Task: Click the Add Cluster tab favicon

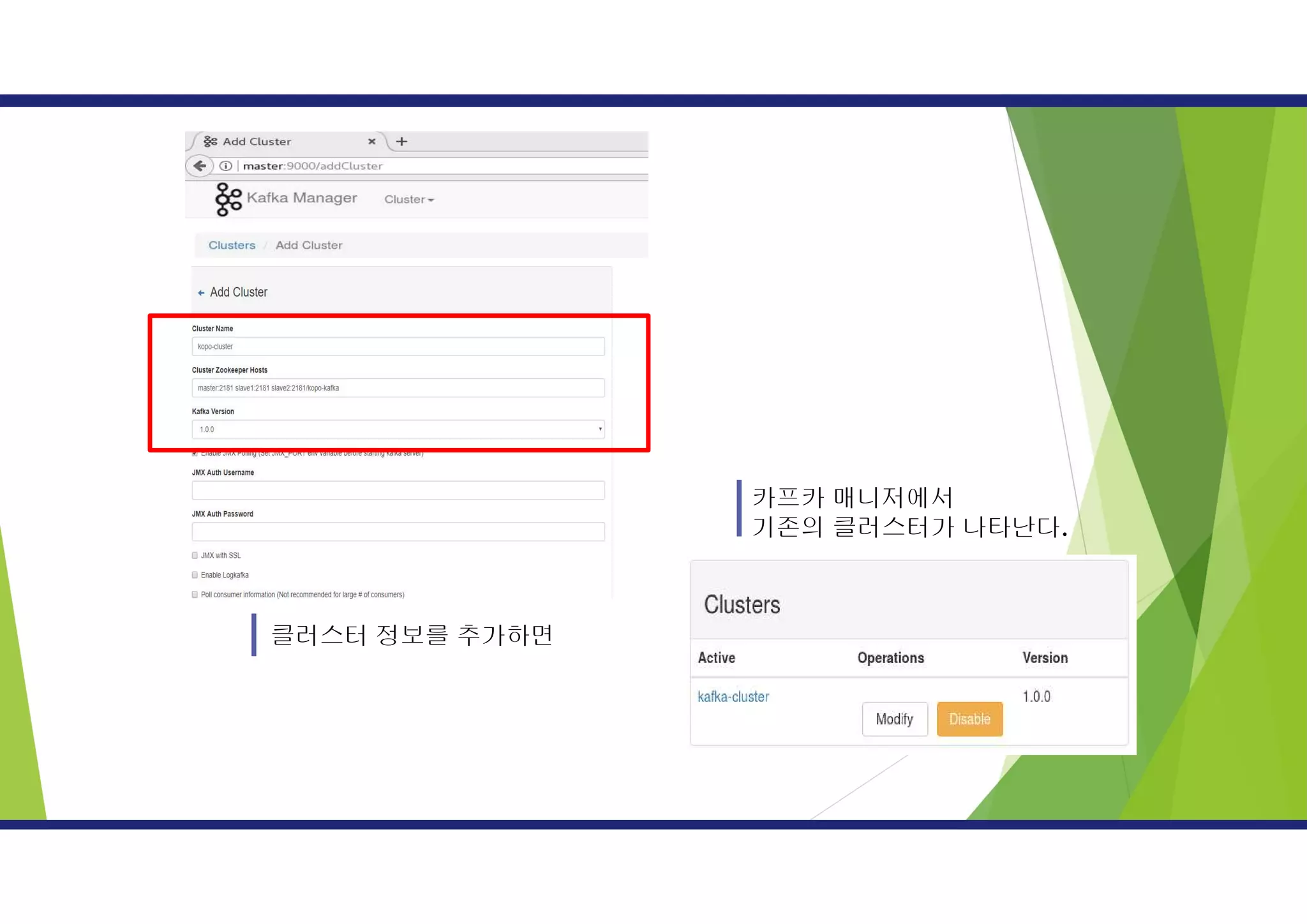Action: click(x=211, y=142)
